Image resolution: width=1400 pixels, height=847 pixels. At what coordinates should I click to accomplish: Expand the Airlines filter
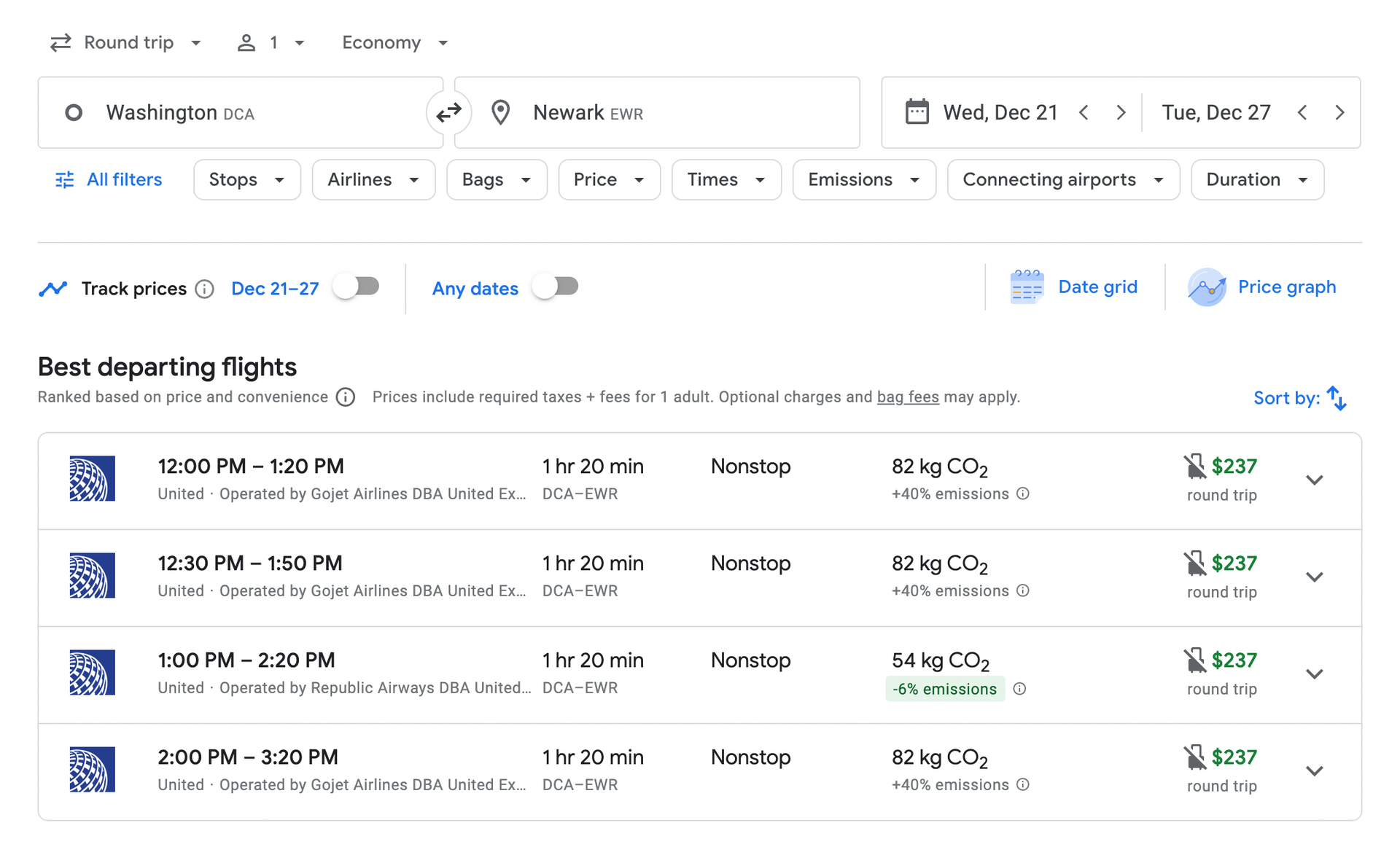click(x=373, y=179)
